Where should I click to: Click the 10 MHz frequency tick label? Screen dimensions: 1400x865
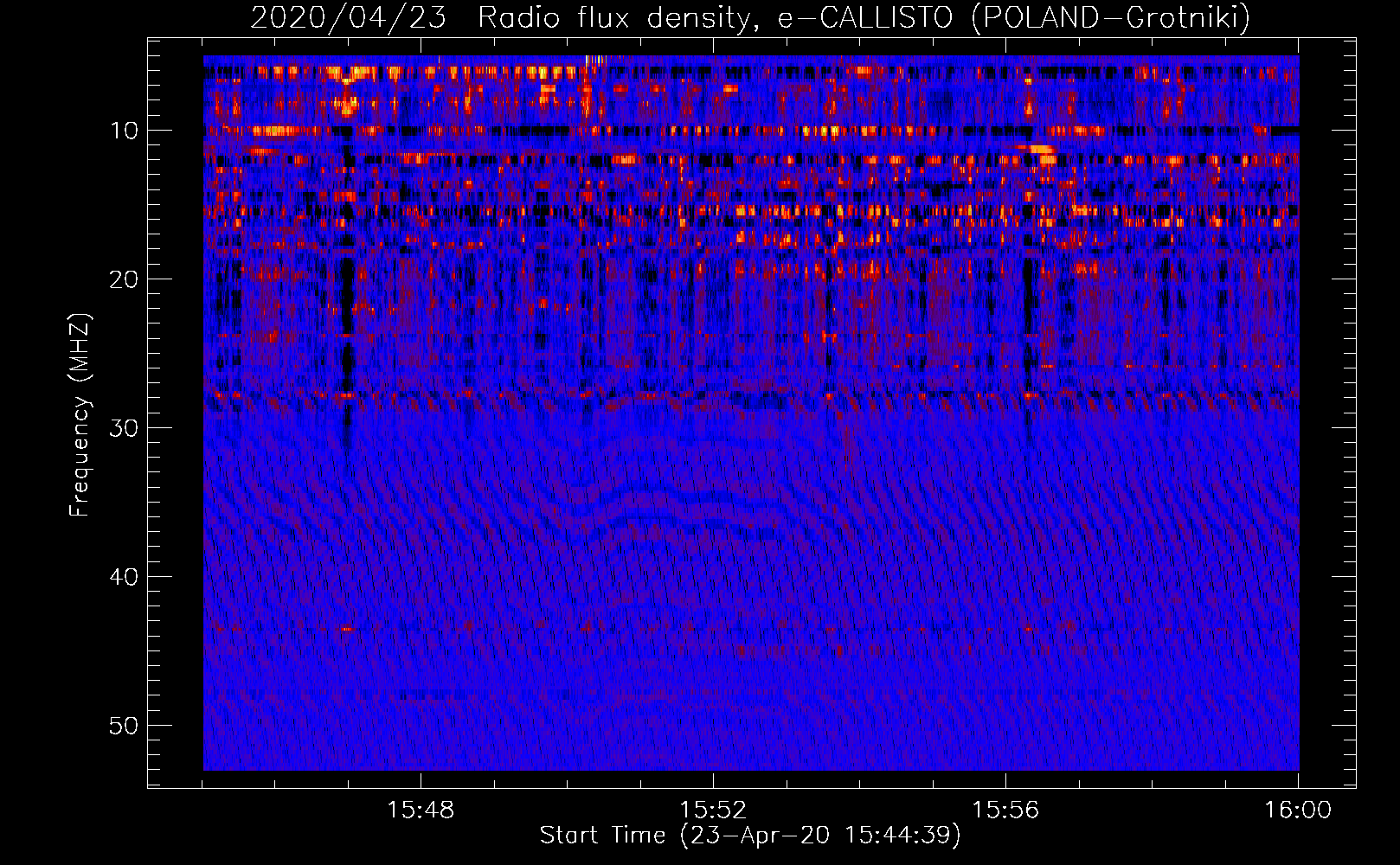pyautogui.click(x=125, y=131)
